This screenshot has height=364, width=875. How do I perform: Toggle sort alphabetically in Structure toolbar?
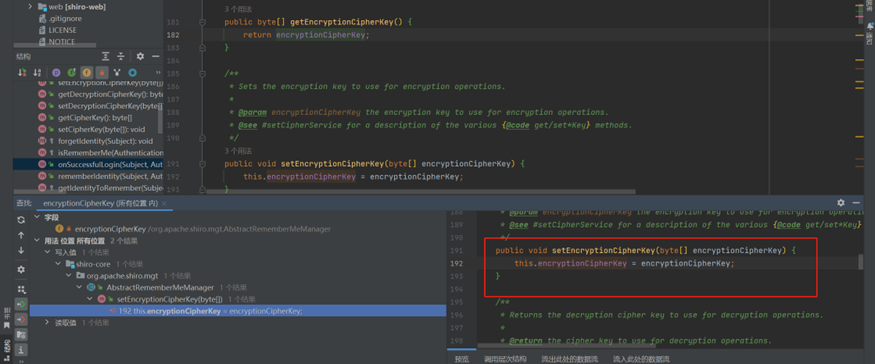[x=37, y=73]
